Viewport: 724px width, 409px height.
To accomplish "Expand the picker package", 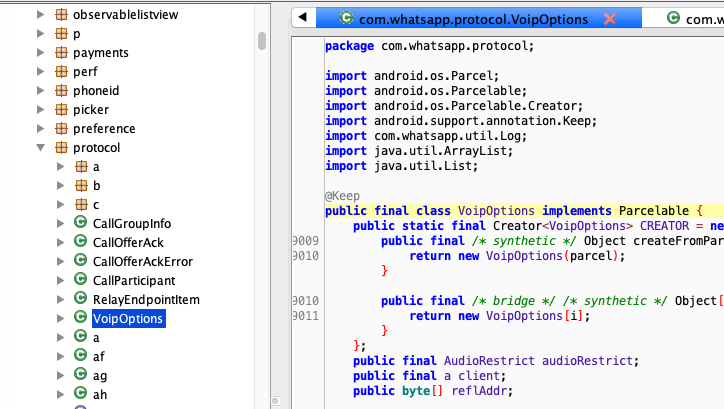I will pyautogui.click(x=41, y=109).
